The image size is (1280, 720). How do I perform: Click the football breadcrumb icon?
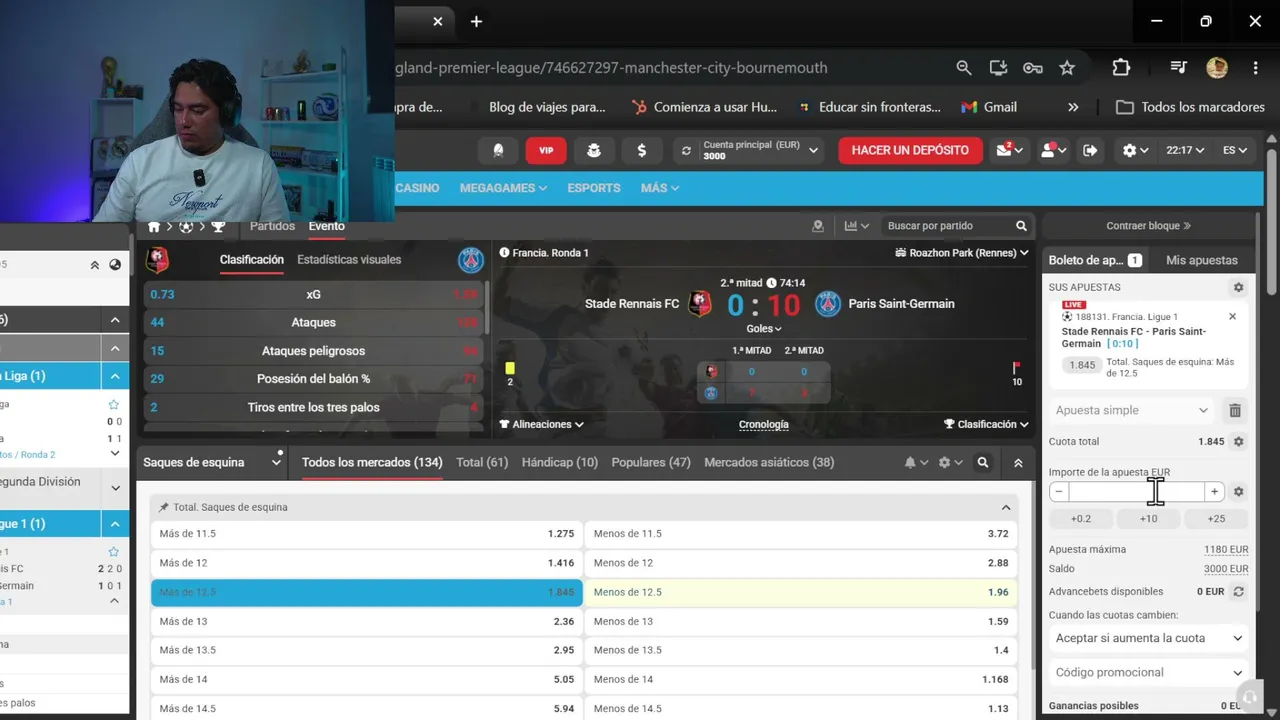point(186,227)
